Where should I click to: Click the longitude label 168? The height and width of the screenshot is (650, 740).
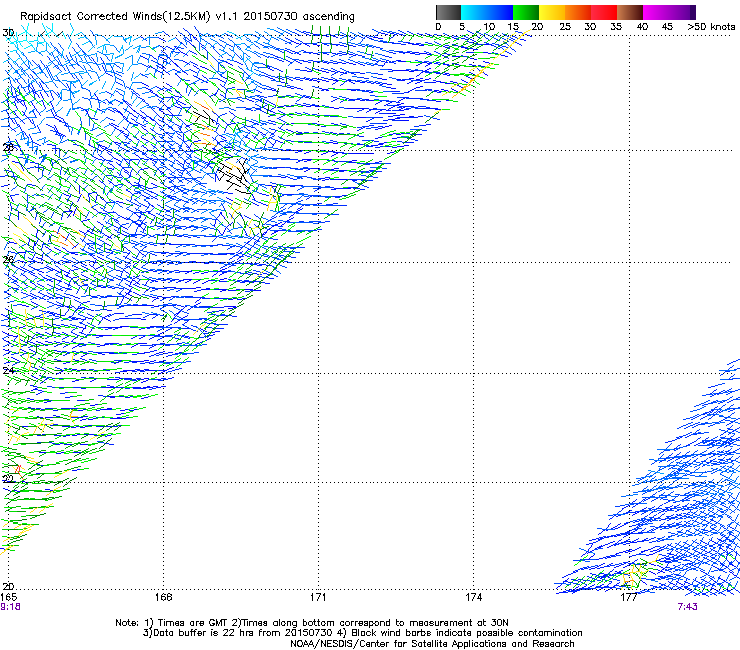[163, 597]
